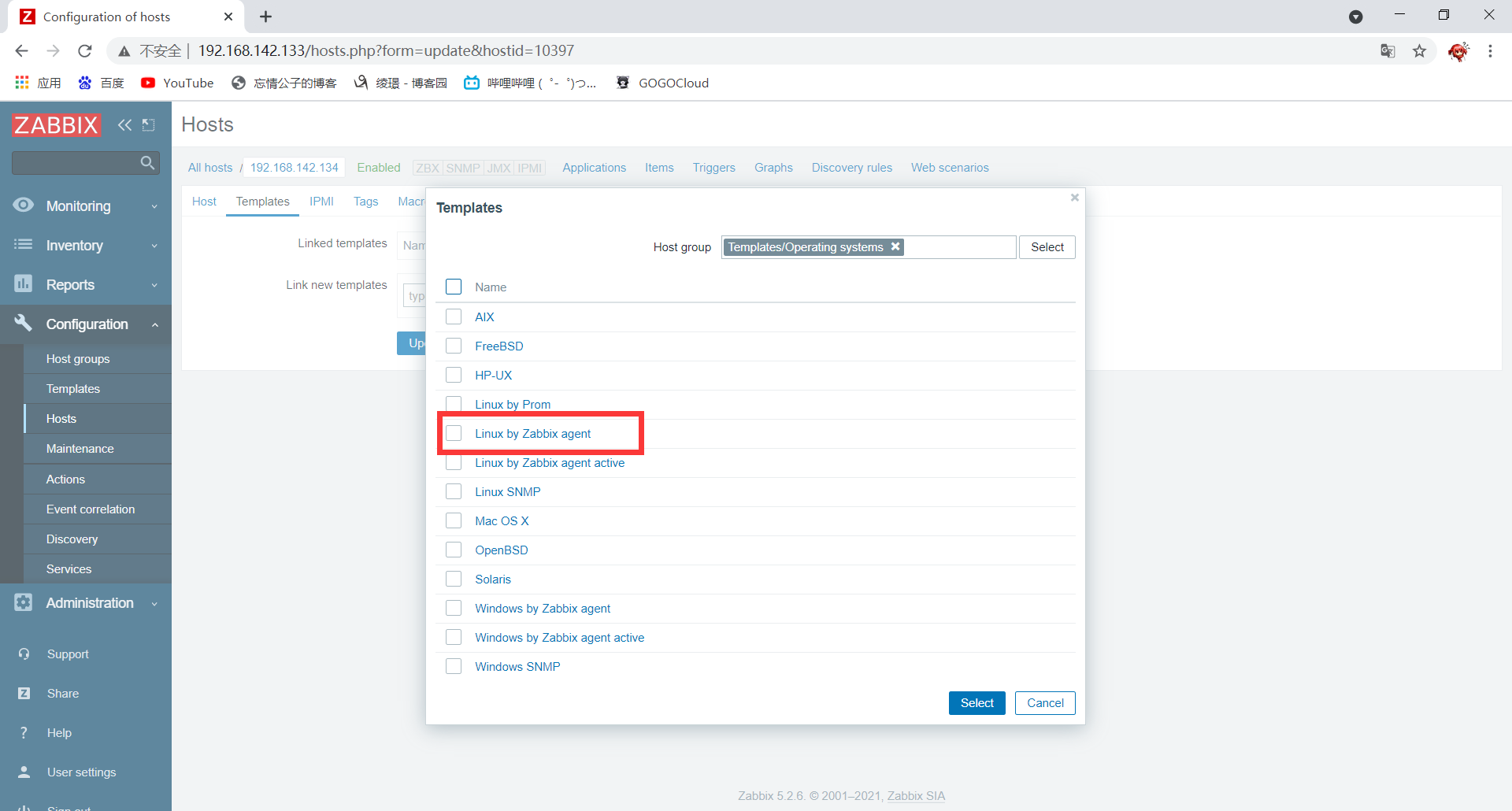Screen dimensions: 1512x811
Task: Open the Chrome three-dot menu
Action: (x=1490, y=51)
